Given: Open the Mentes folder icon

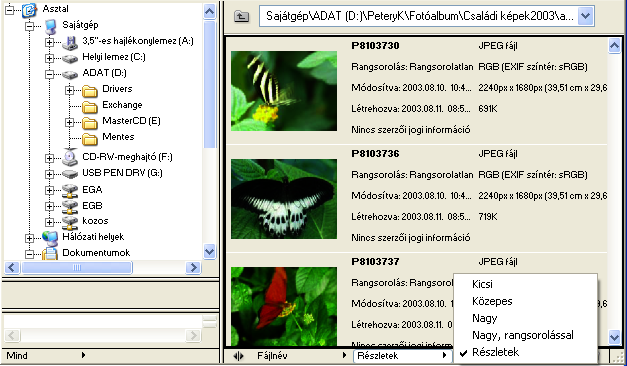Looking at the screenshot, I should point(90,138).
